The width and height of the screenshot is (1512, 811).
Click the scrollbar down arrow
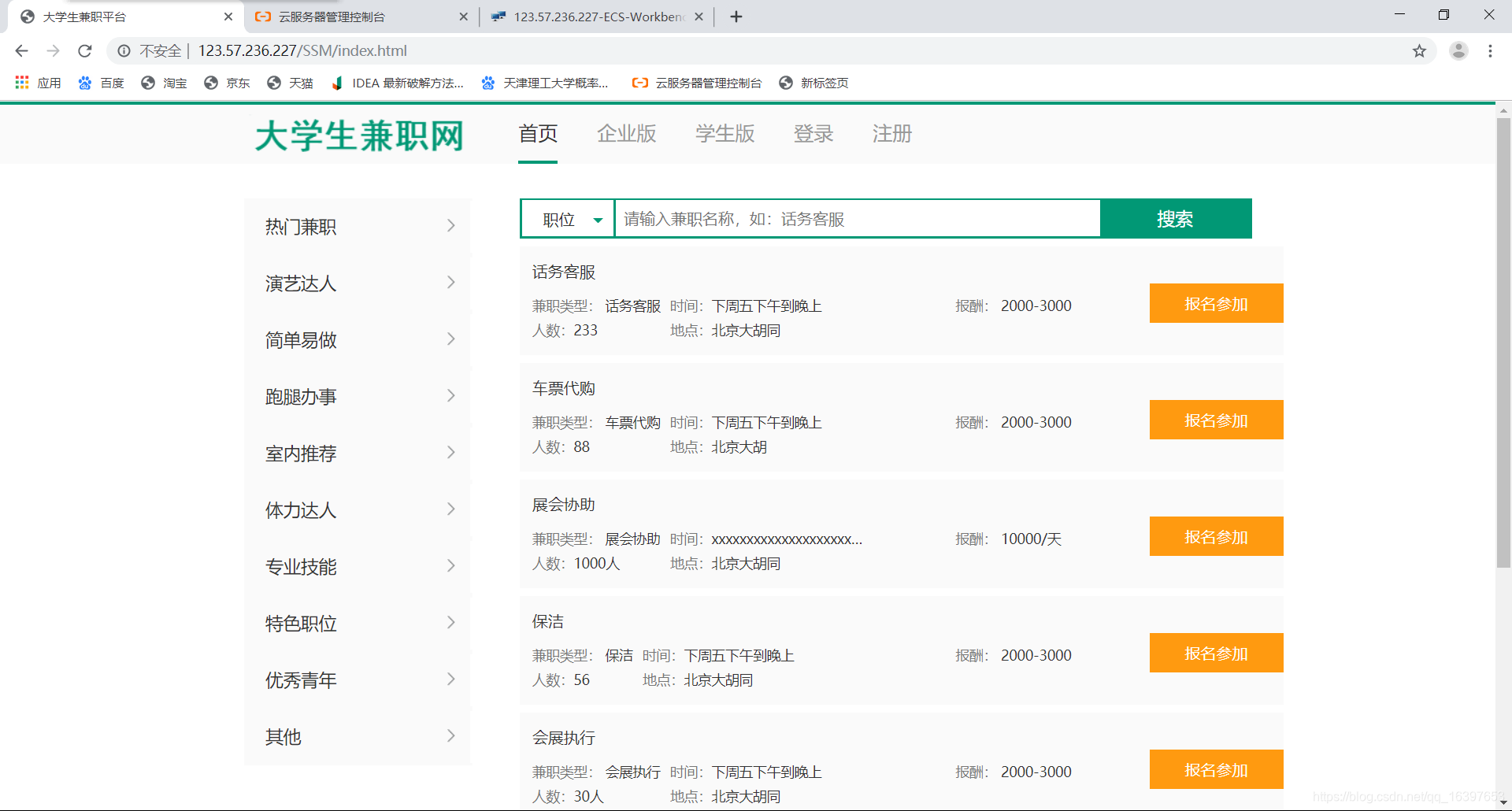click(x=1503, y=802)
